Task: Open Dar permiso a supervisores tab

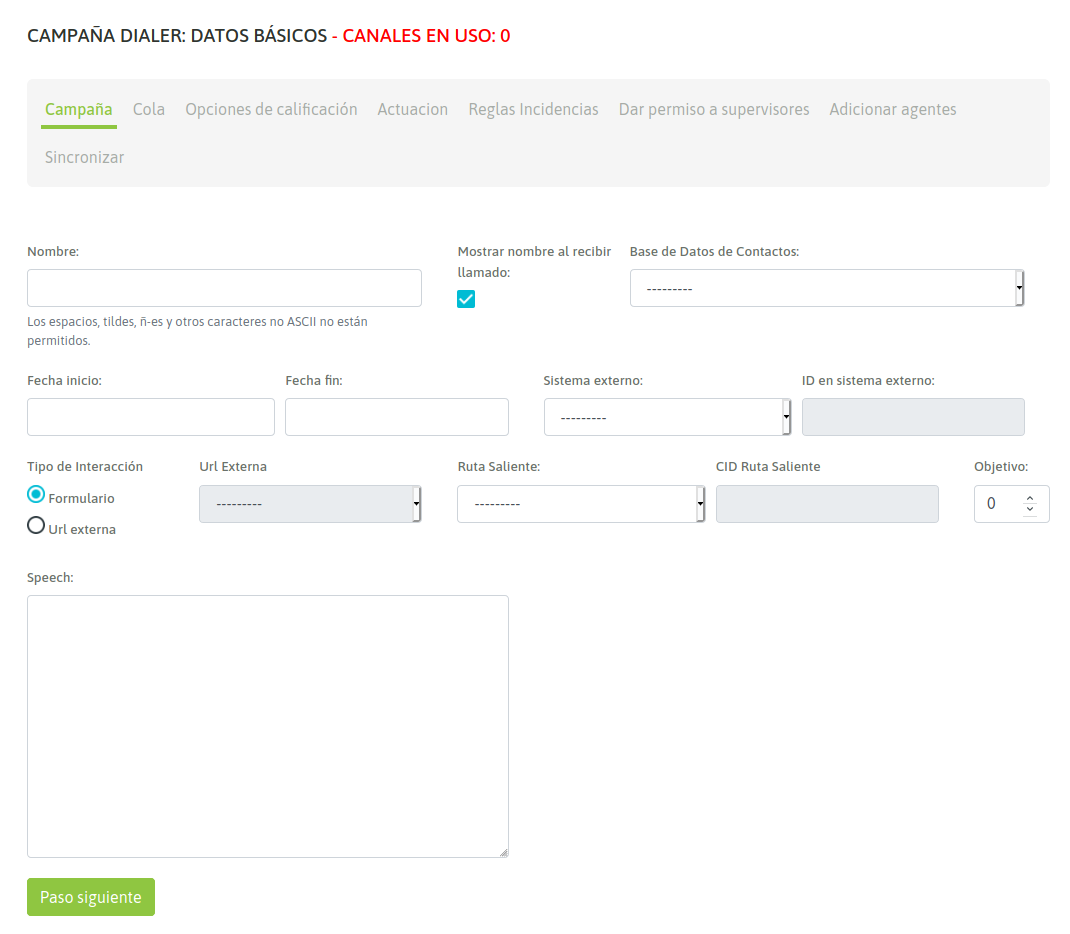Action: 714,109
